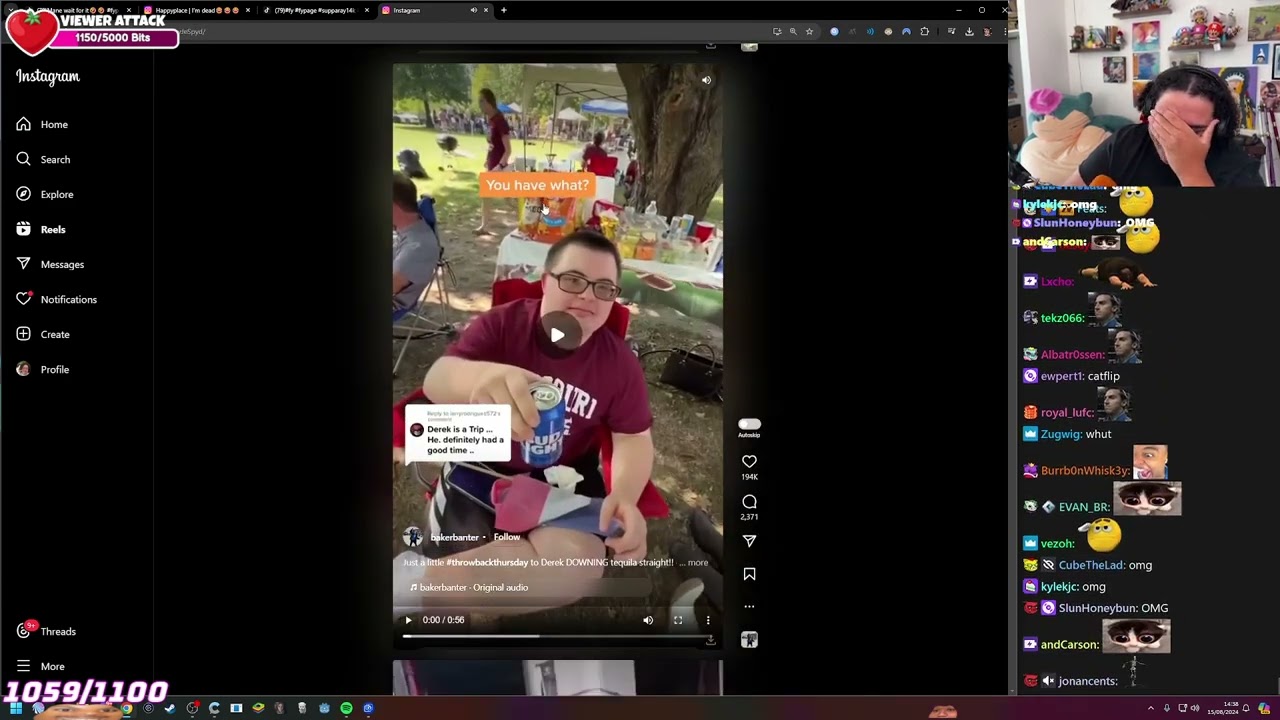1280x720 pixels.
Task: Mute audio in the video control bar
Action: click(648, 620)
